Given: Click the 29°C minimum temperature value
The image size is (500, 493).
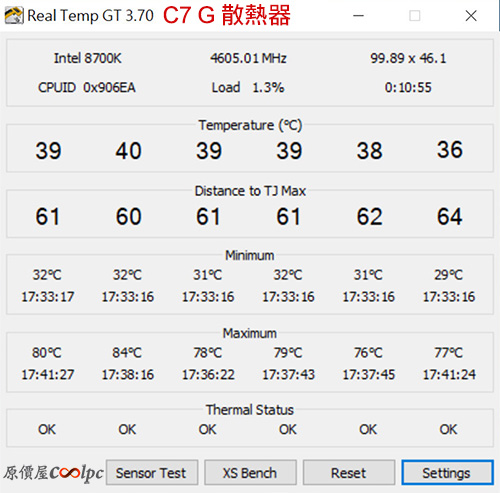Looking at the screenshot, I should pyautogui.click(x=449, y=275).
